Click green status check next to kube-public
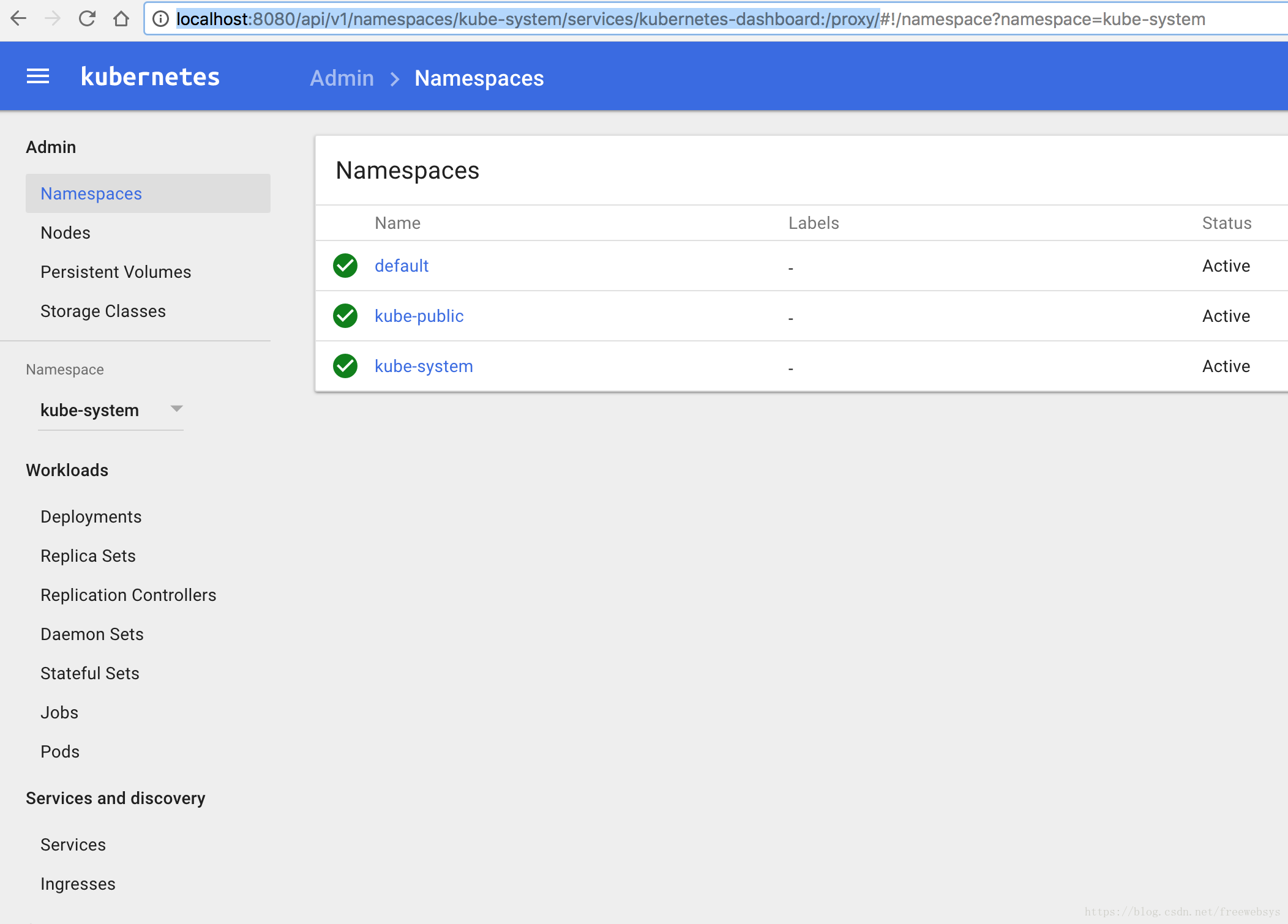The width and height of the screenshot is (1288, 924). click(345, 316)
